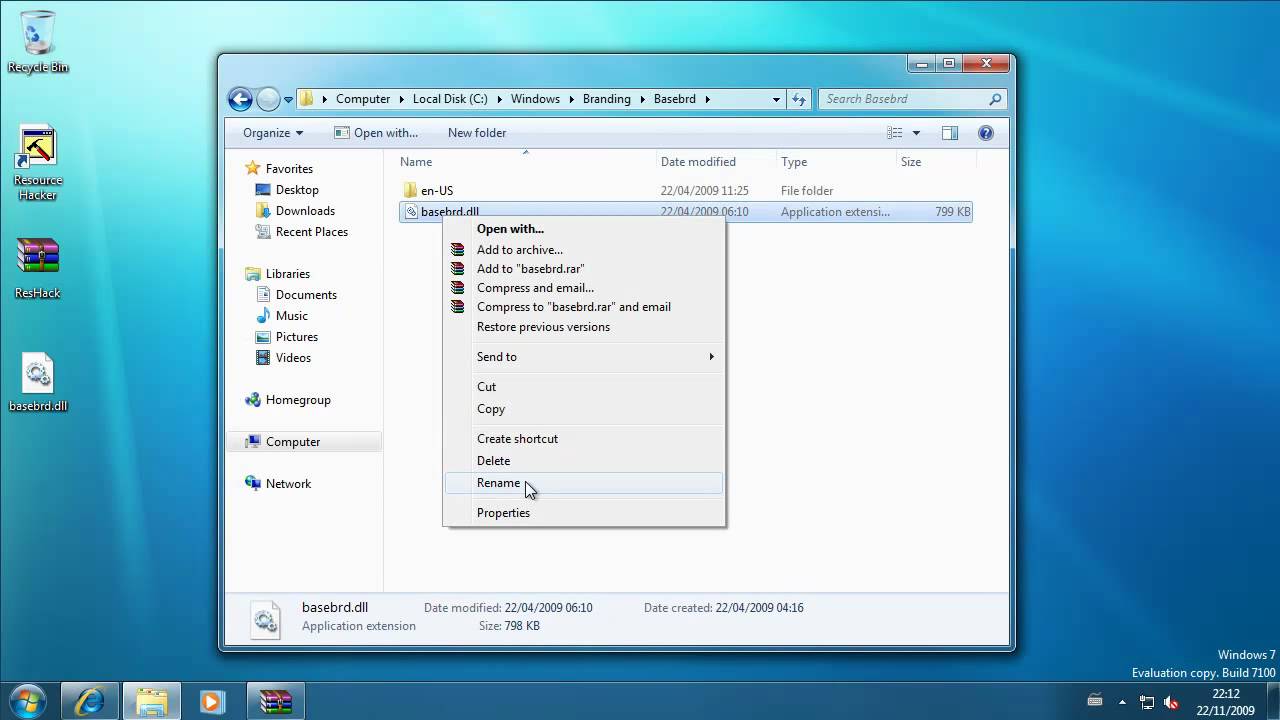Select the Resource Hacker desktop shortcut
The height and width of the screenshot is (720, 1280).
pyautogui.click(x=38, y=163)
